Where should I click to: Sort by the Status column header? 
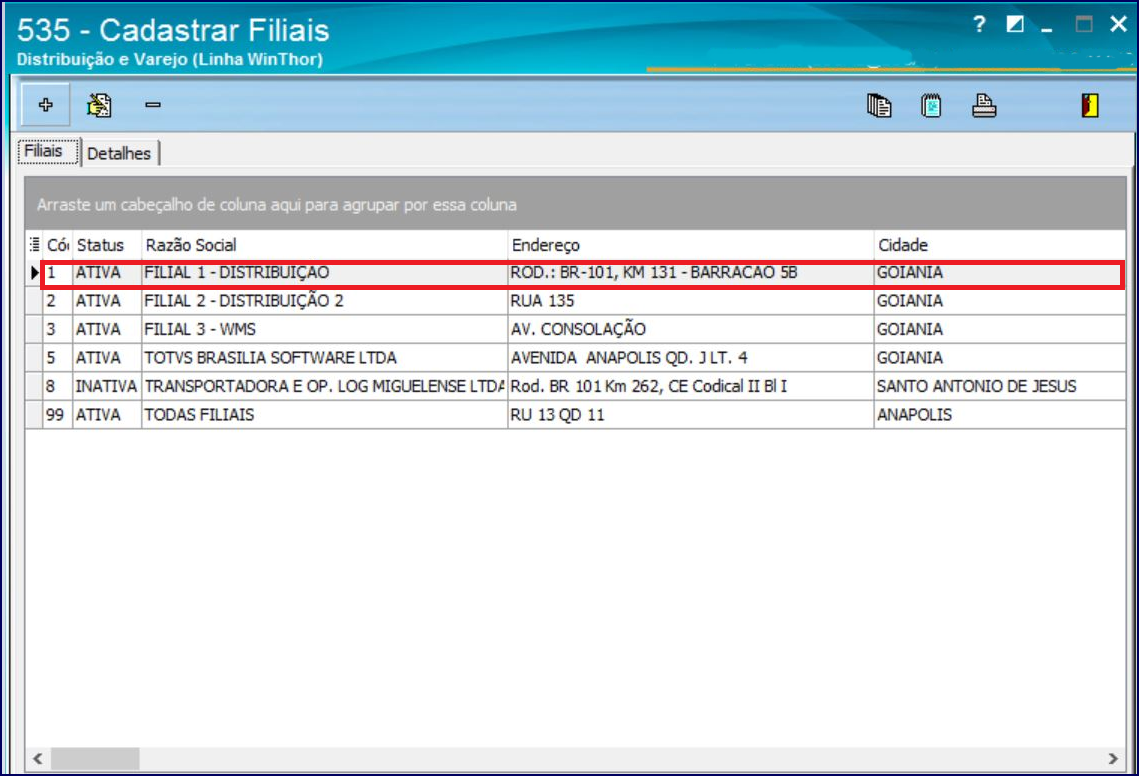pos(107,245)
